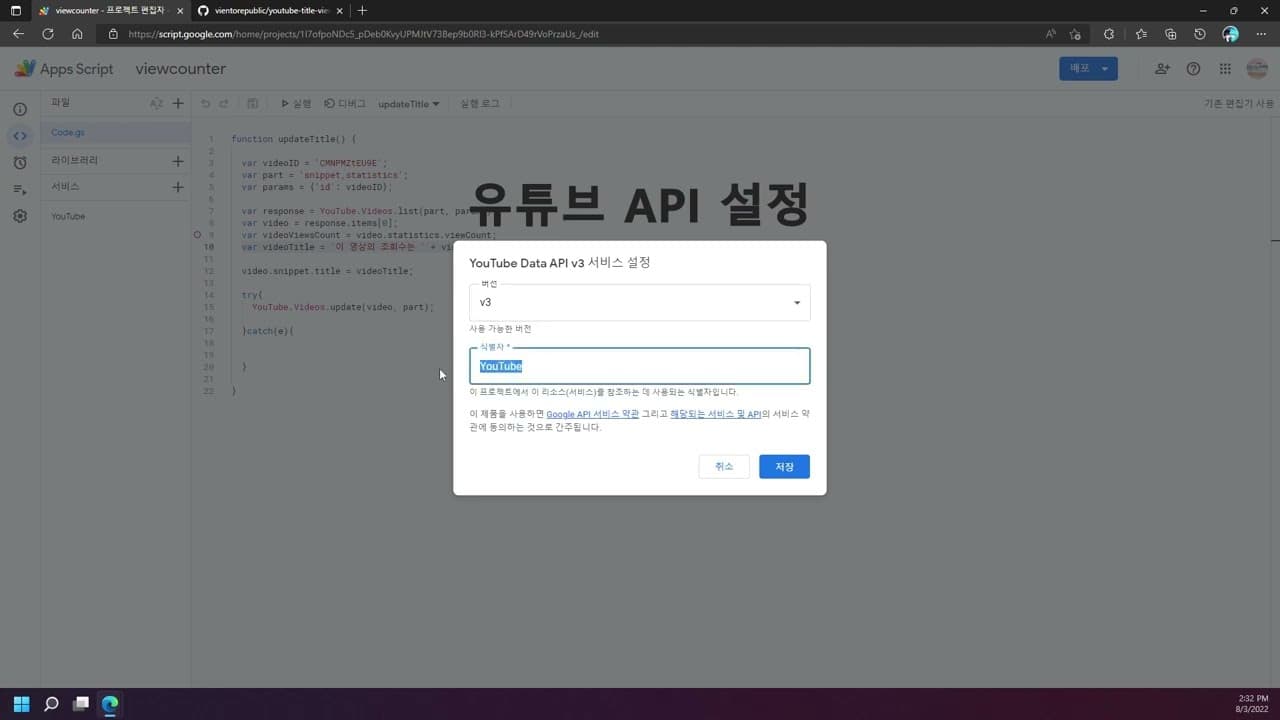
Task: Open Task View on the taskbar
Action: (81, 704)
